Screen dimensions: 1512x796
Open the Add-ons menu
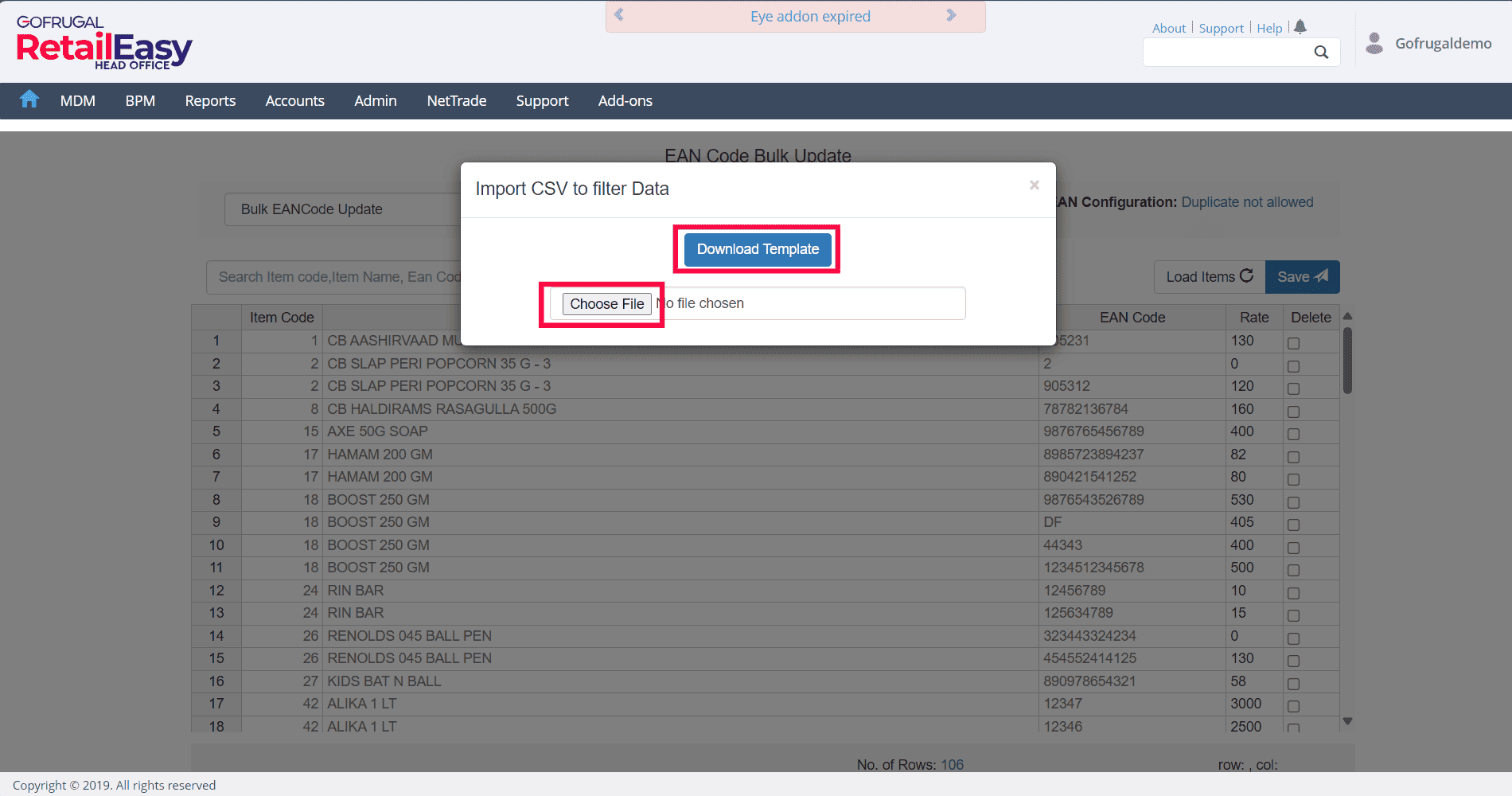click(x=625, y=101)
